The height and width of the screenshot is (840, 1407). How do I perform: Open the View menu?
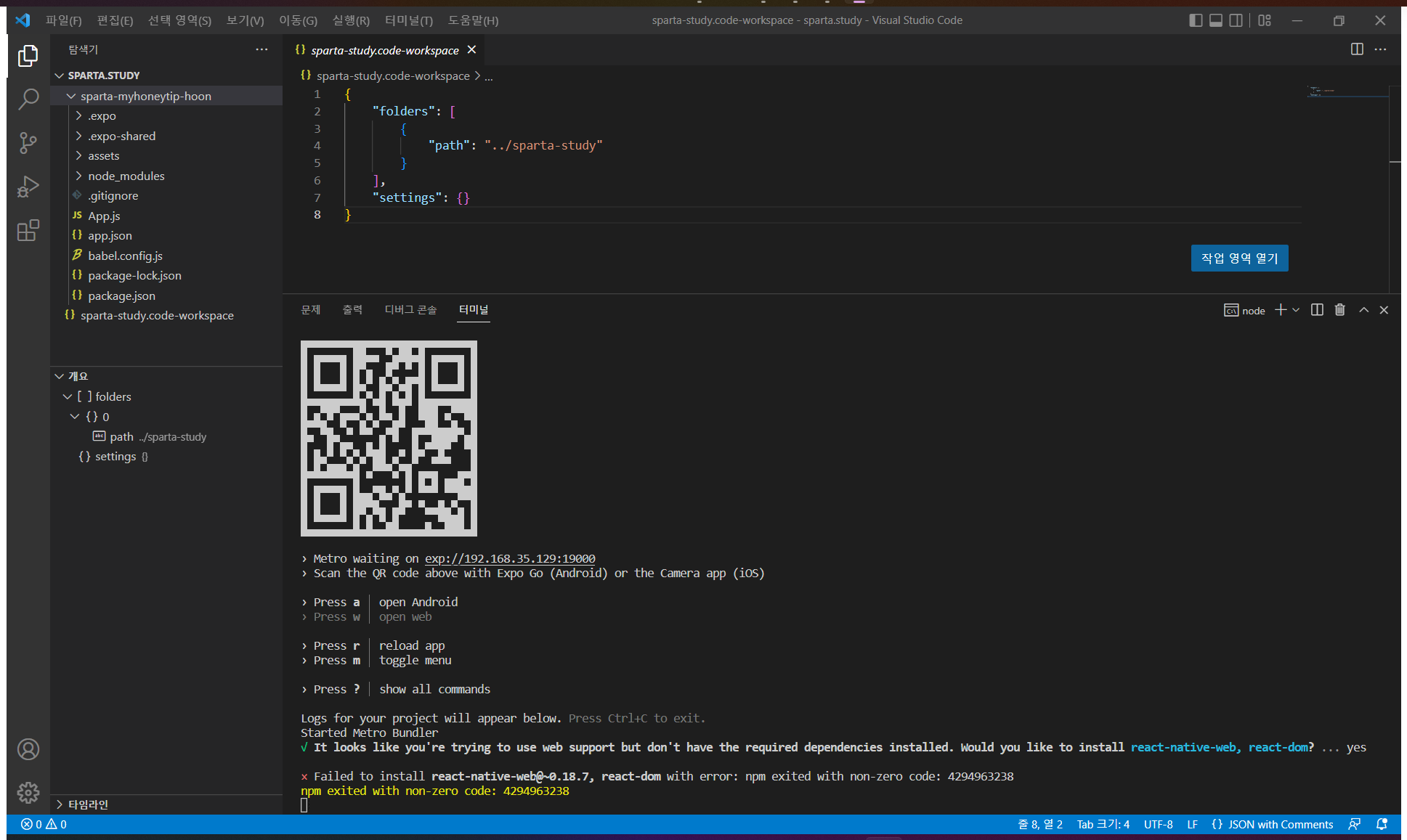tap(245, 20)
